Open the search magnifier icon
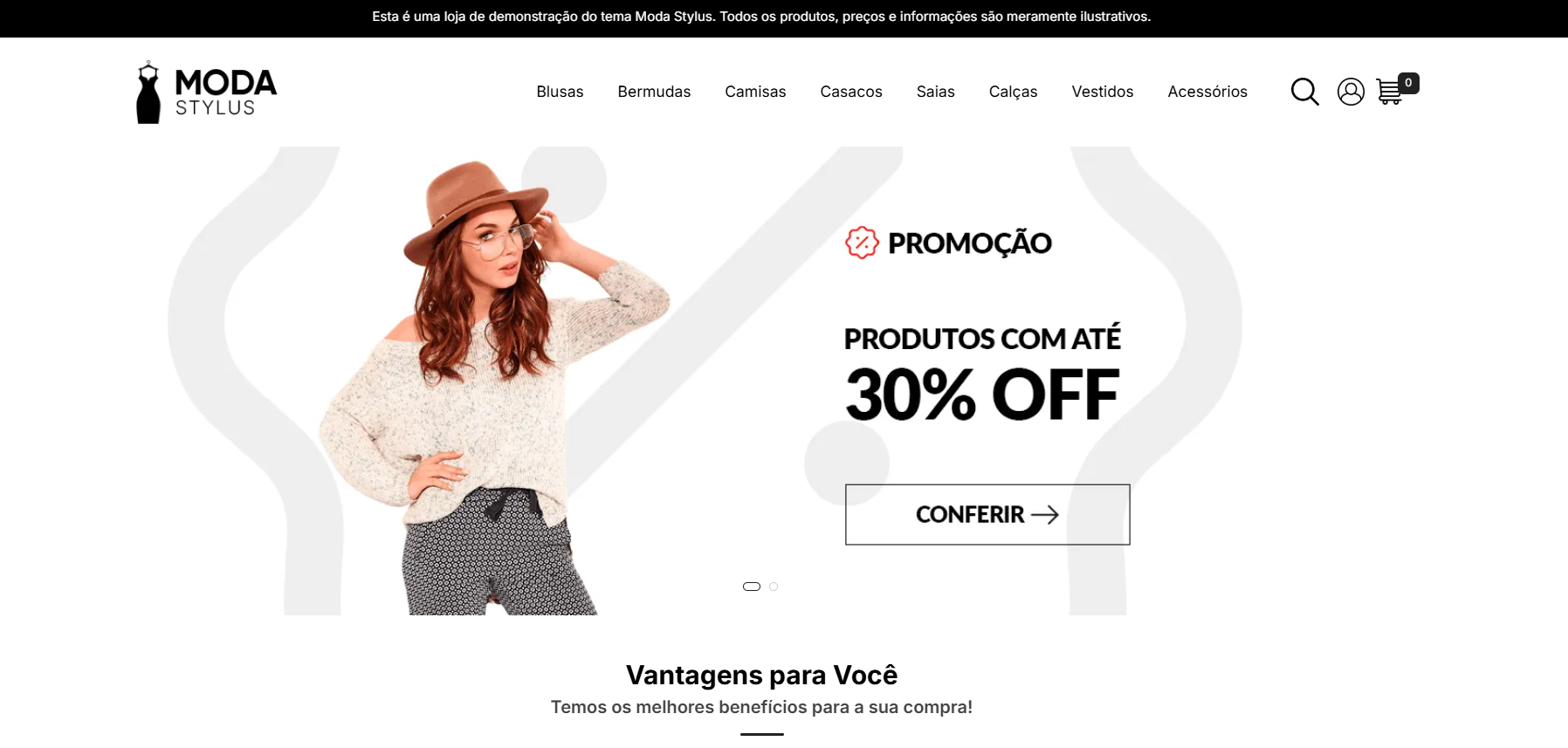The image size is (1568, 748). [x=1304, y=92]
